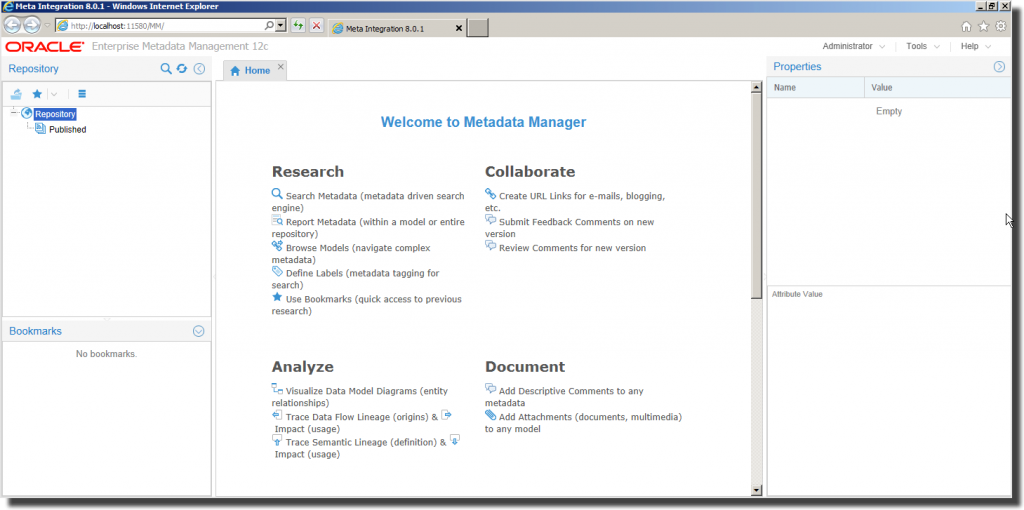
Task: Click the home page vertical scrollbar thumb
Action: click(x=756, y=196)
